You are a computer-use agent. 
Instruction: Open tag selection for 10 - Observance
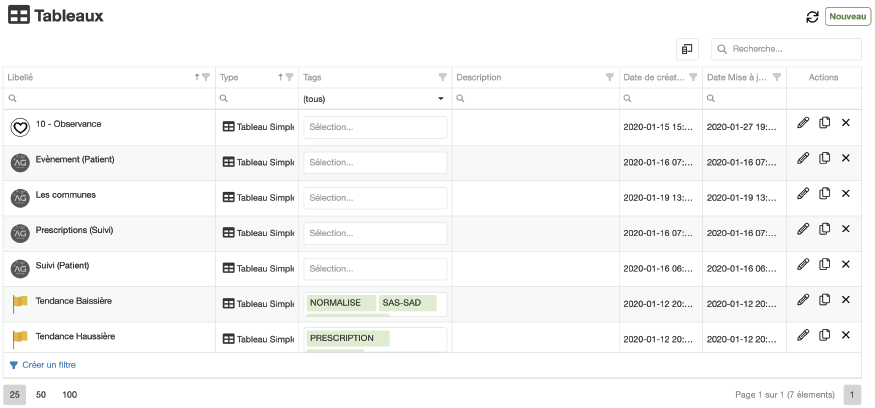(375, 128)
